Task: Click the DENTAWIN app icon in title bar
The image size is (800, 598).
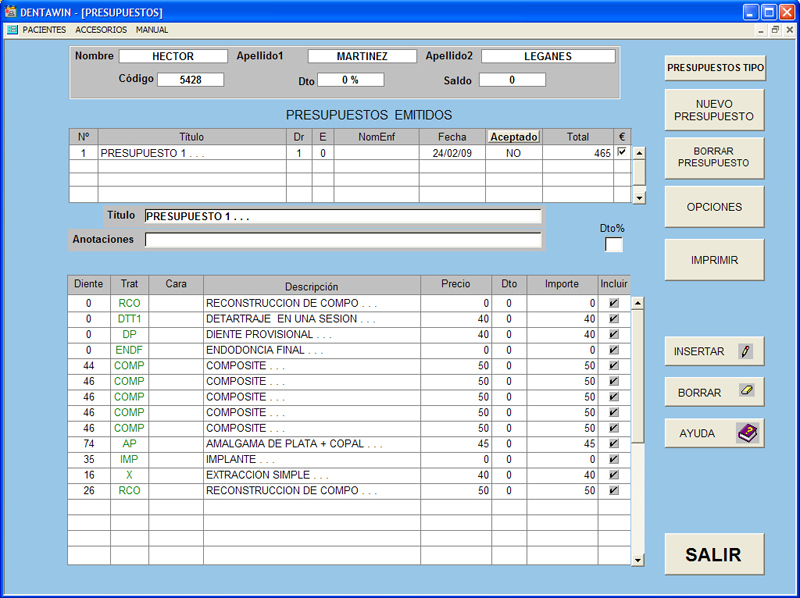Action: tap(11, 11)
